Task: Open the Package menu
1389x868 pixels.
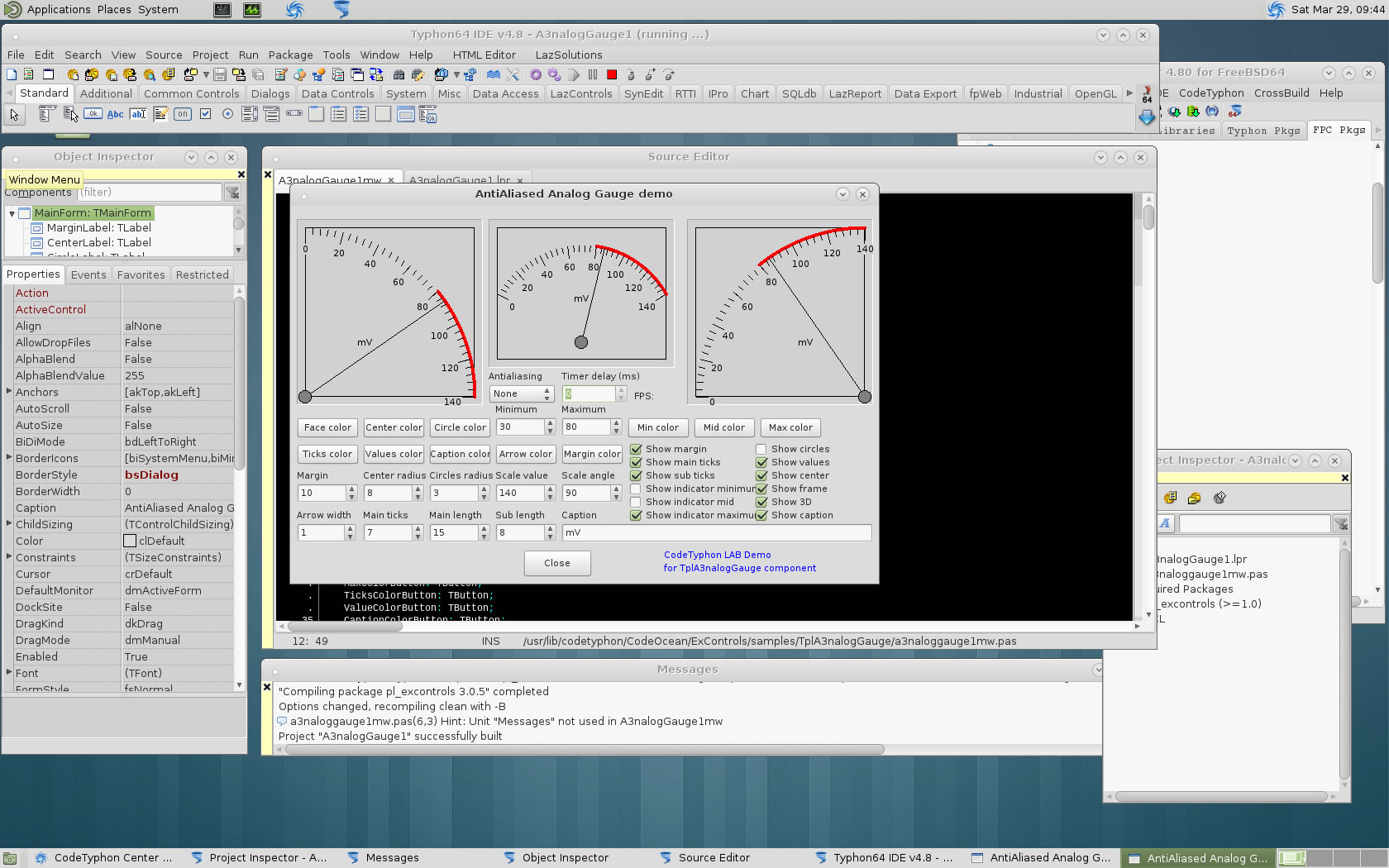Action: click(290, 55)
